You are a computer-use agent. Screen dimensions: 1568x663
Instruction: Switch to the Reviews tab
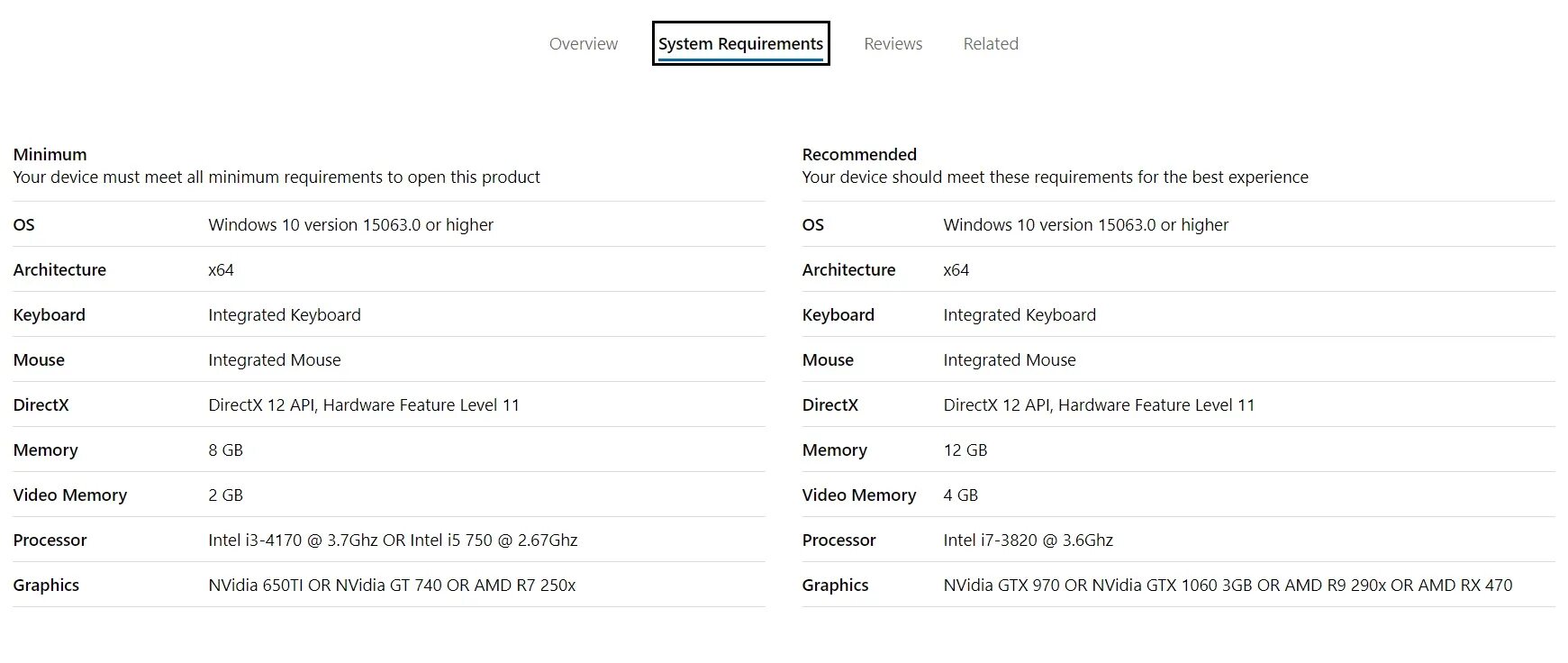point(893,44)
